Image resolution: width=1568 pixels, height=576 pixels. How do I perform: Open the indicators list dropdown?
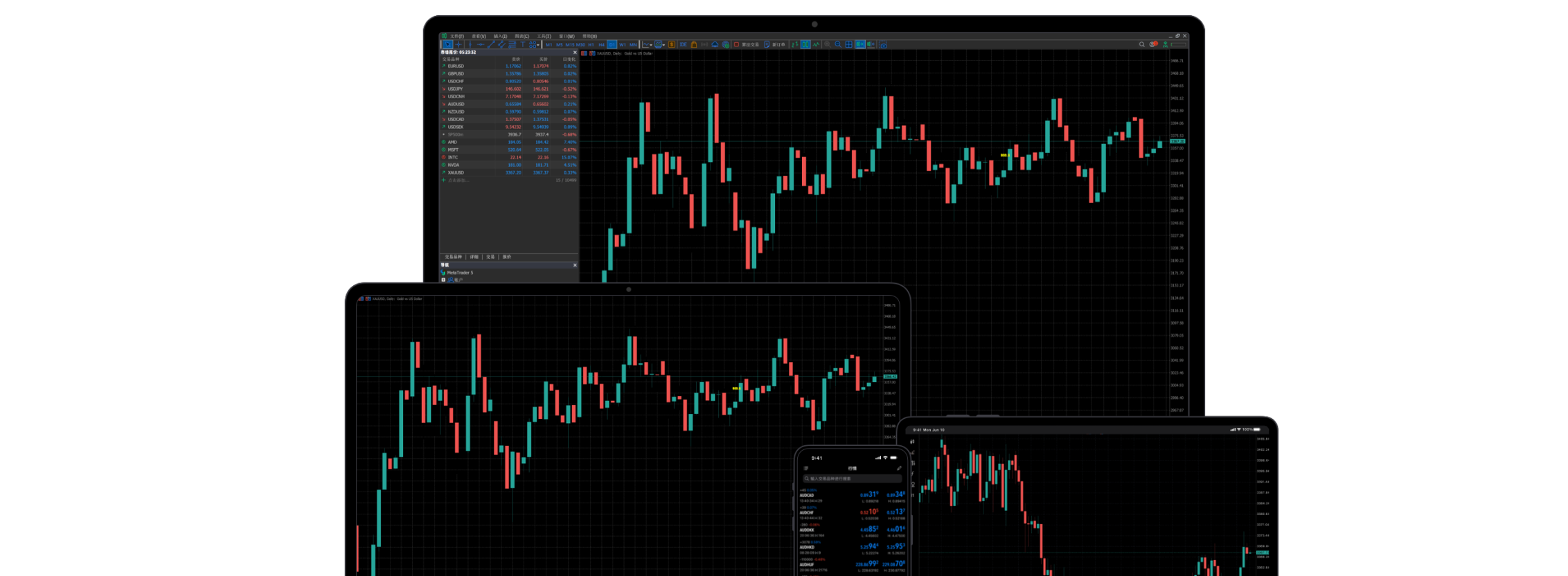click(x=659, y=44)
